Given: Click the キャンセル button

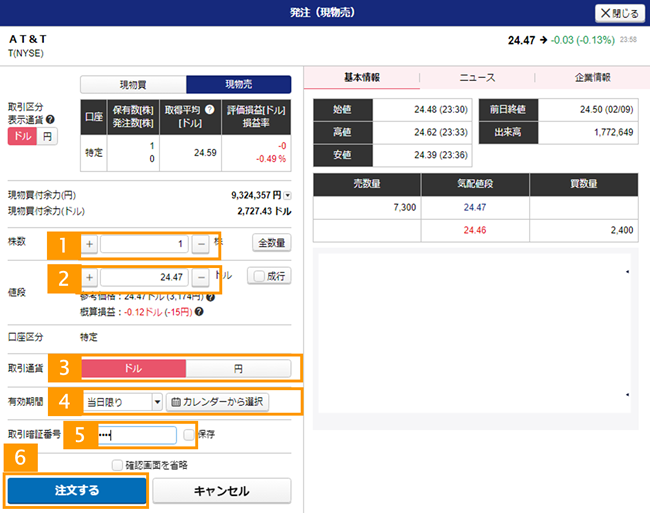Looking at the screenshot, I should coord(222,491).
